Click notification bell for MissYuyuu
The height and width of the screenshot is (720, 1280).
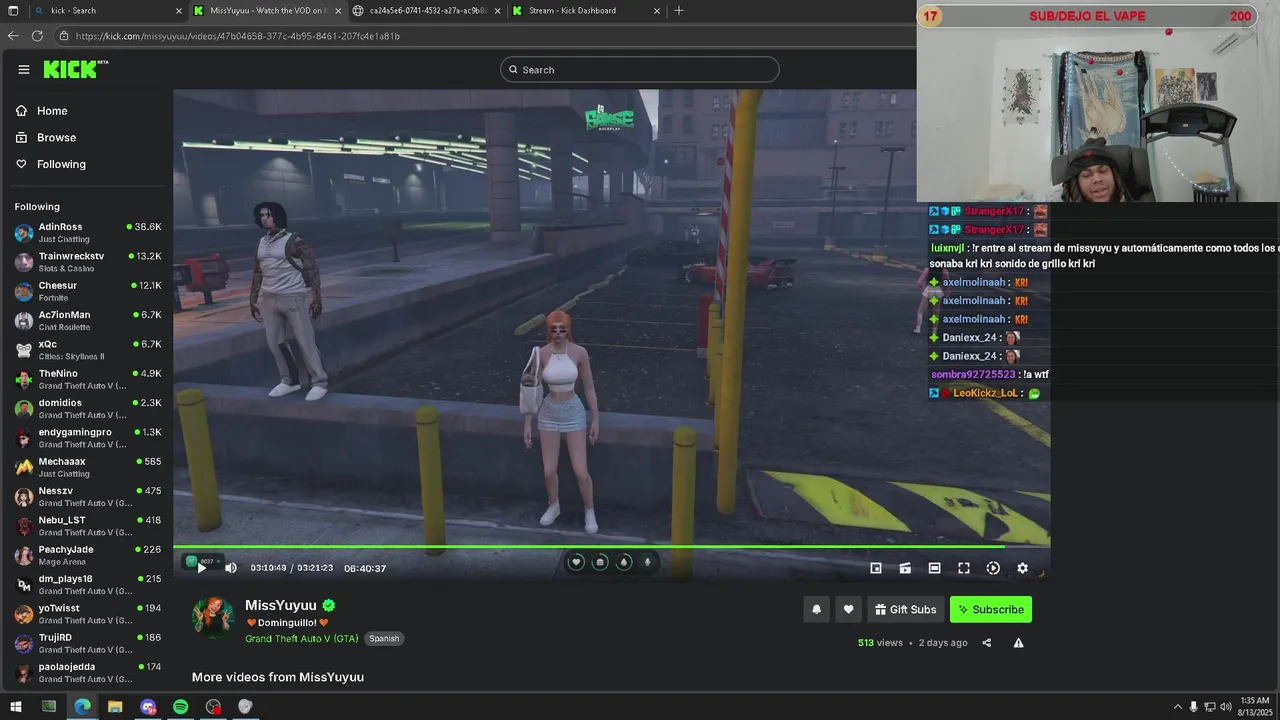pyautogui.click(x=816, y=610)
